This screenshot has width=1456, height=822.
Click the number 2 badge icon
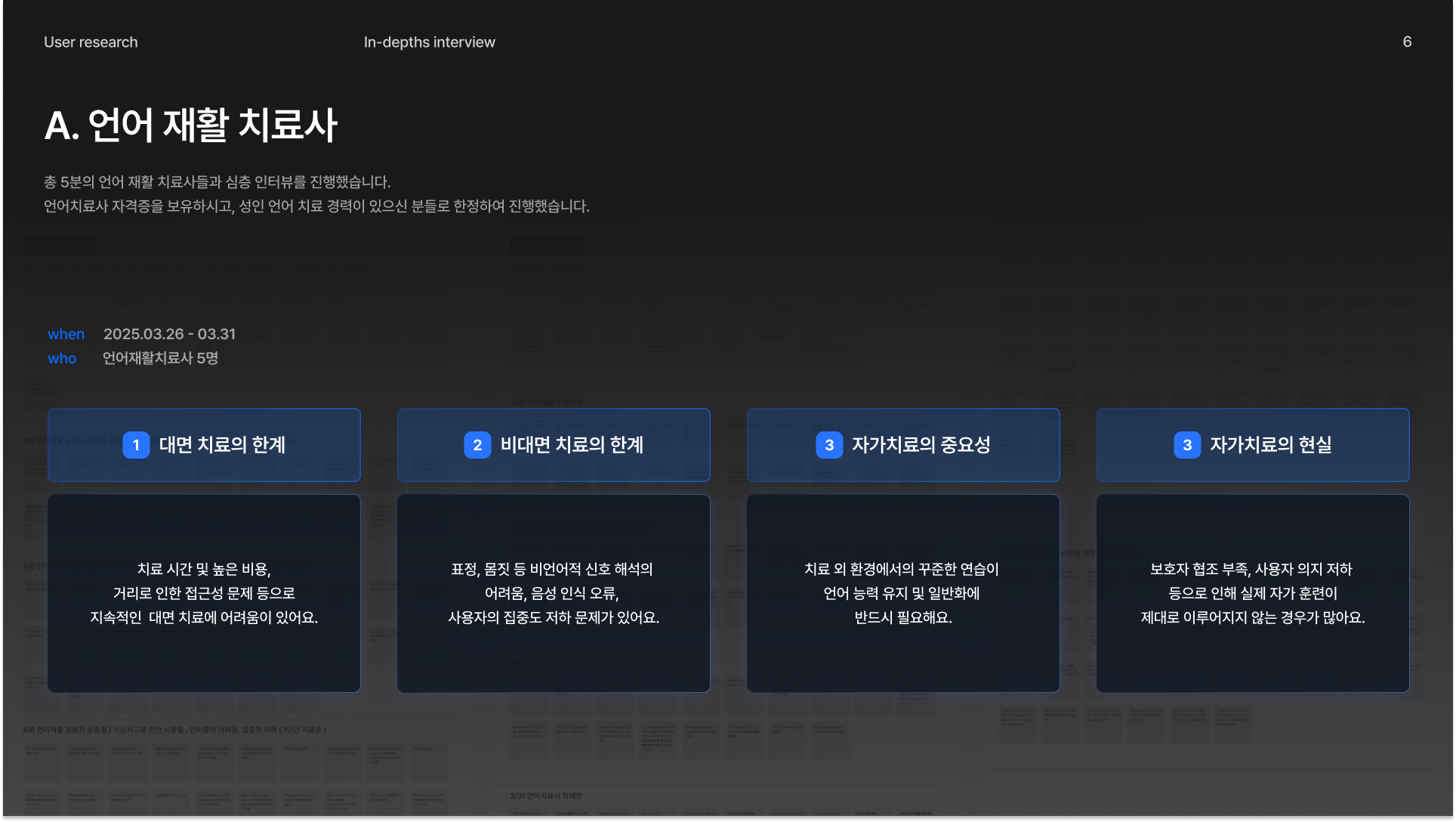[477, 445]
